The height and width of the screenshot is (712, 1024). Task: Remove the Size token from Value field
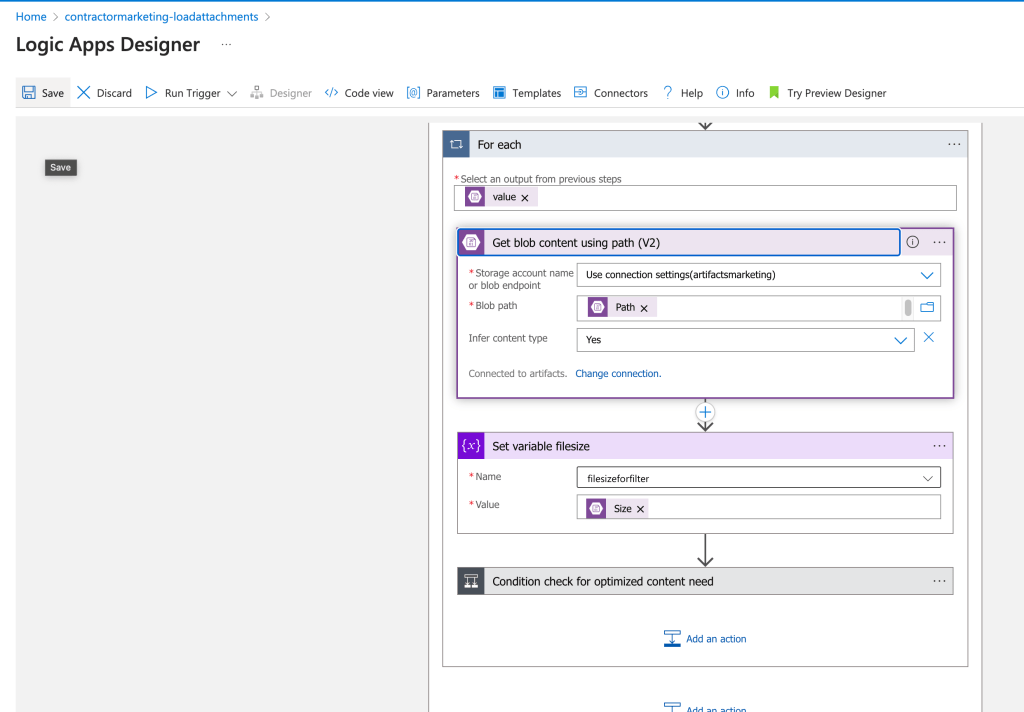641,509
